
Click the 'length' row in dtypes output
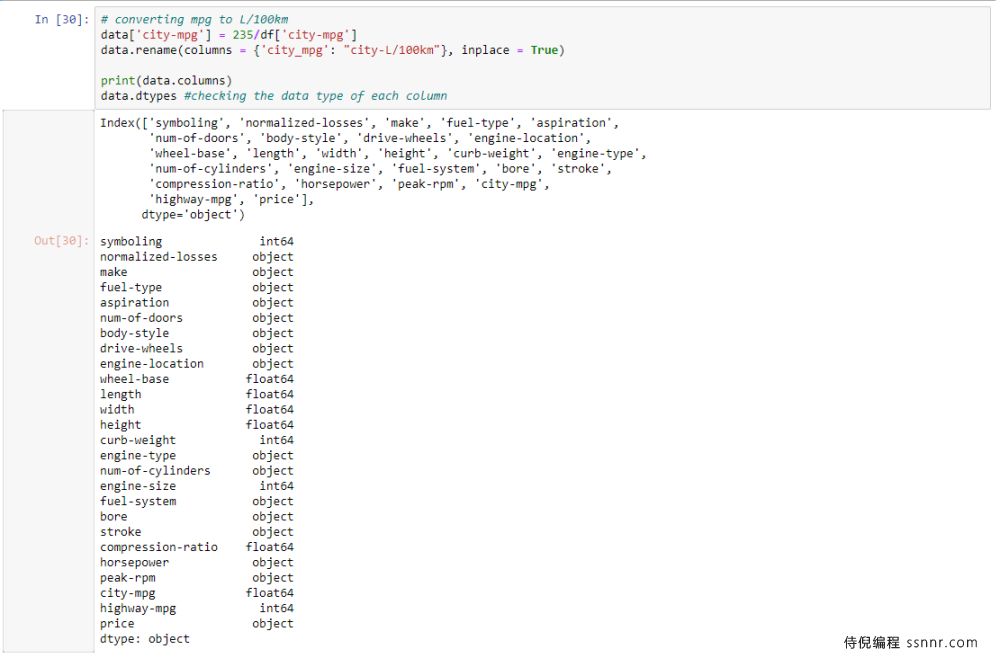[196, 395]
